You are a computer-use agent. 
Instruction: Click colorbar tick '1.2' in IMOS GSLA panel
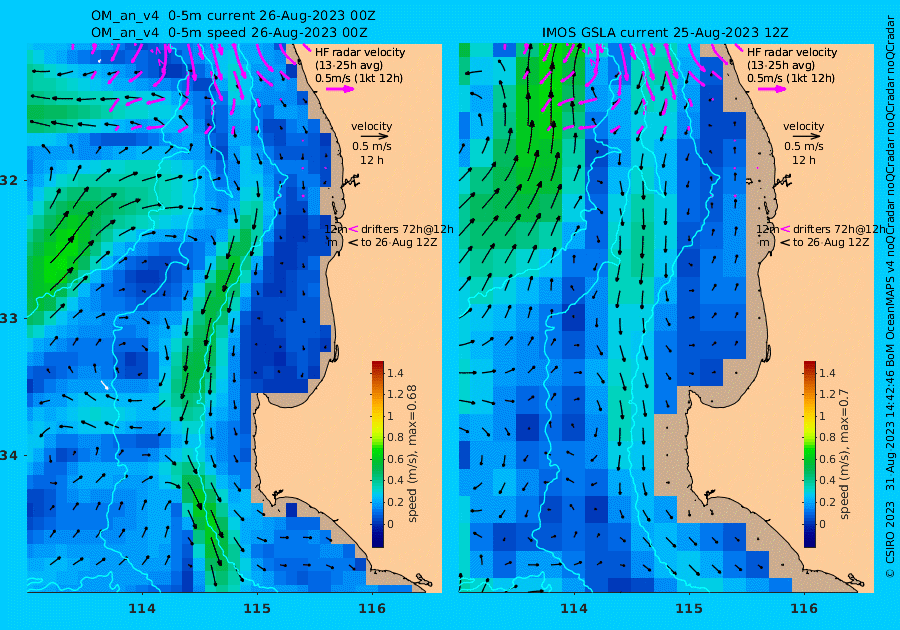[827, 395]
